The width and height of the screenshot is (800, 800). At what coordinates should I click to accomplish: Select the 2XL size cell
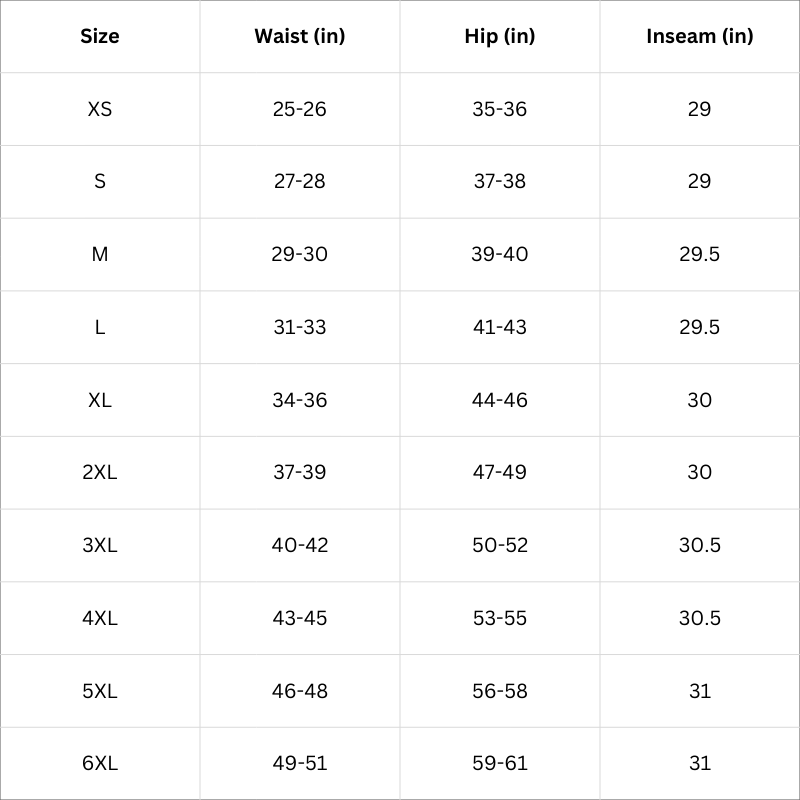click(x=100, y=472)
